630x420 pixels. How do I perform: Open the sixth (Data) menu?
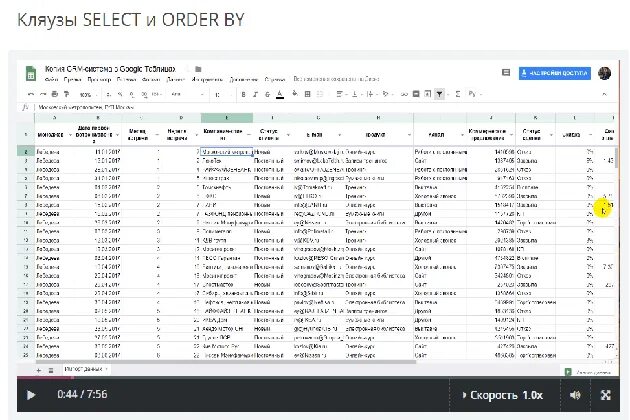pos(176,80)
